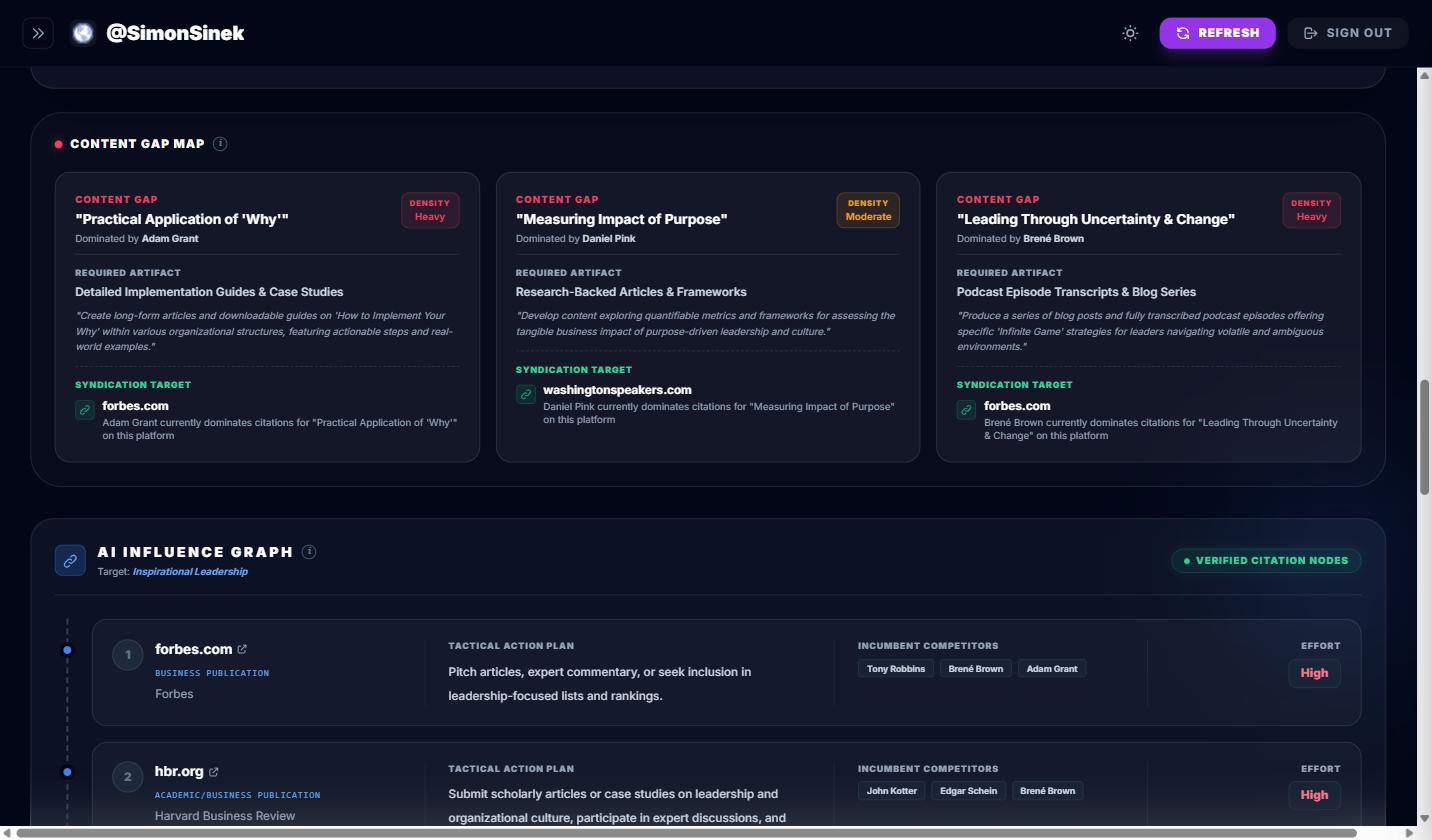Open the info tooltip beside Content Gap Map heading
This screenshot has height=840, width=1432.
(x=220, y=143)
